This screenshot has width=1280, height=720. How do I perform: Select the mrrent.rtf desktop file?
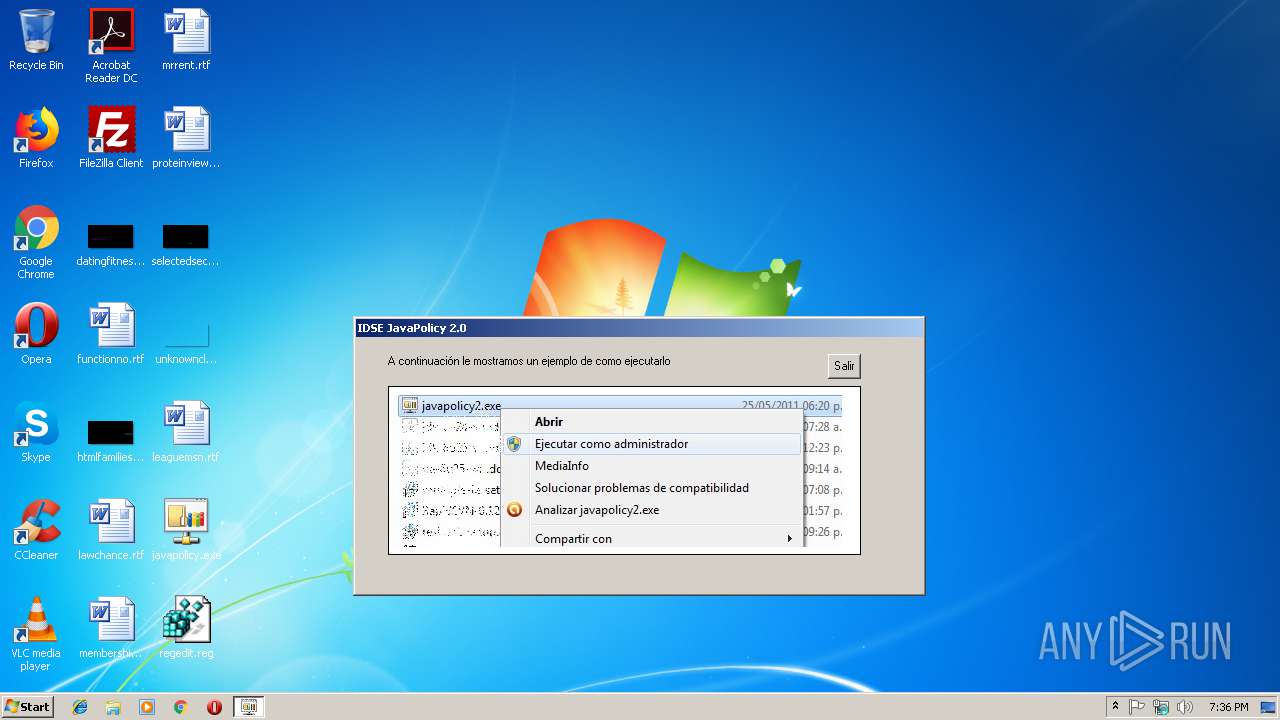tap(186, 40)
